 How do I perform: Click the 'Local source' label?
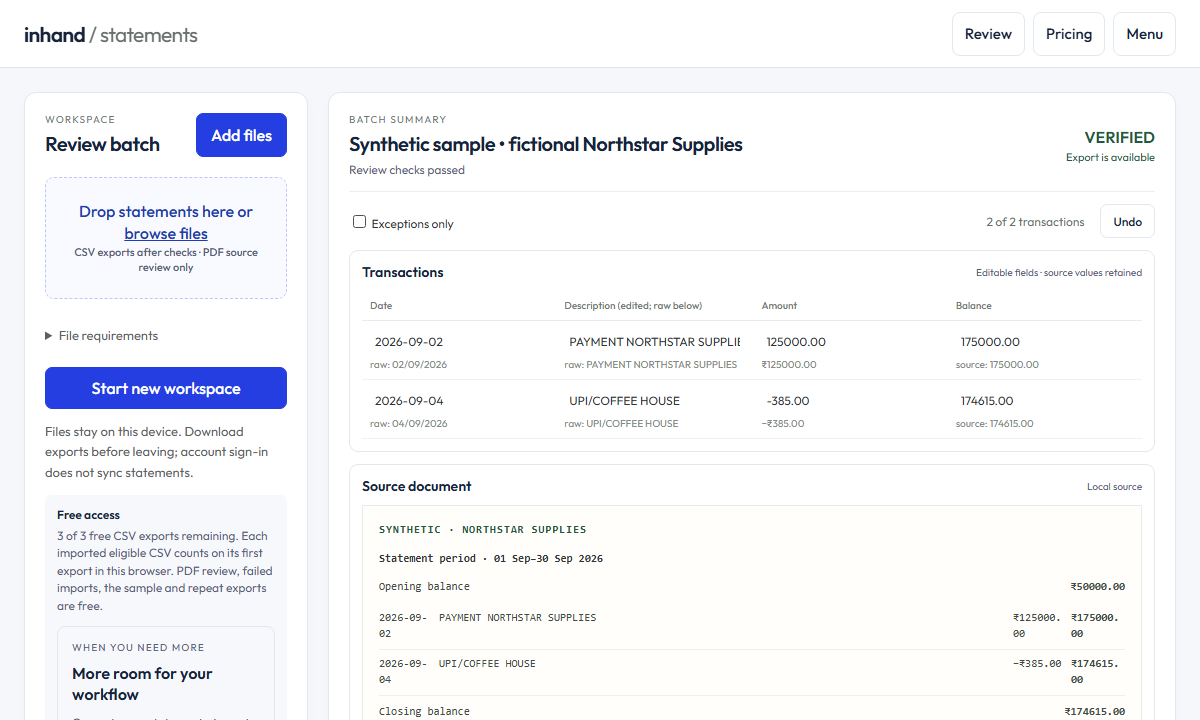pos(1114,487)
